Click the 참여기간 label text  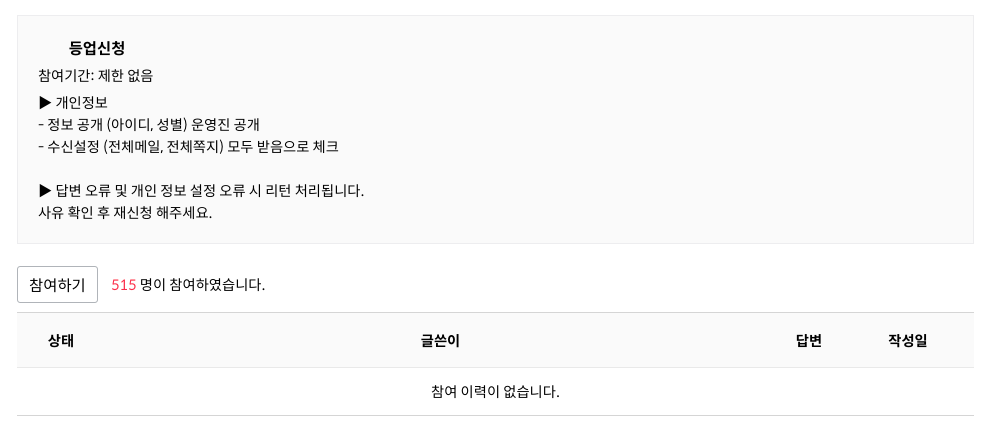(64, 75)
